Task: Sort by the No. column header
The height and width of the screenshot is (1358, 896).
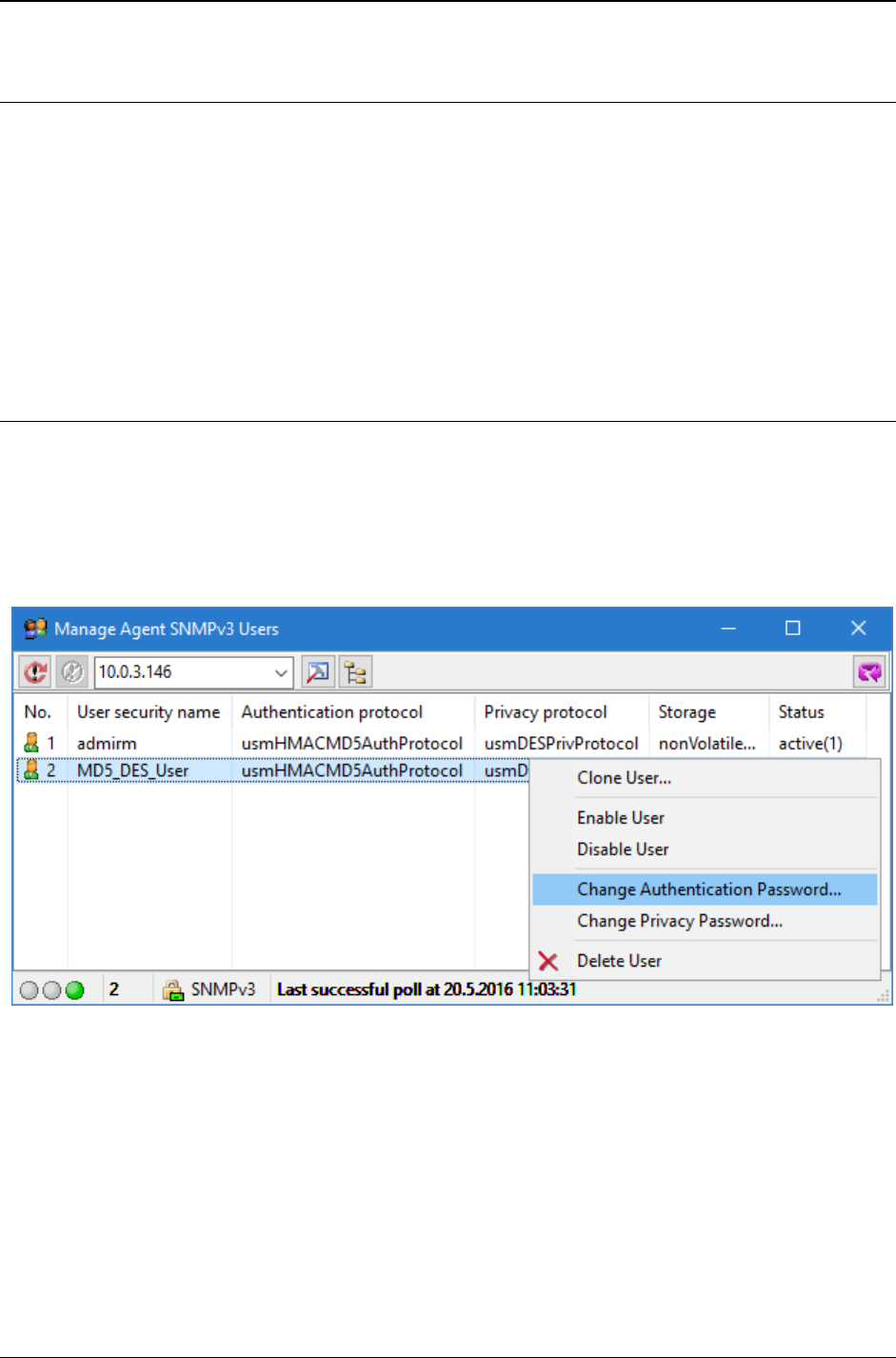Action: 38,712
